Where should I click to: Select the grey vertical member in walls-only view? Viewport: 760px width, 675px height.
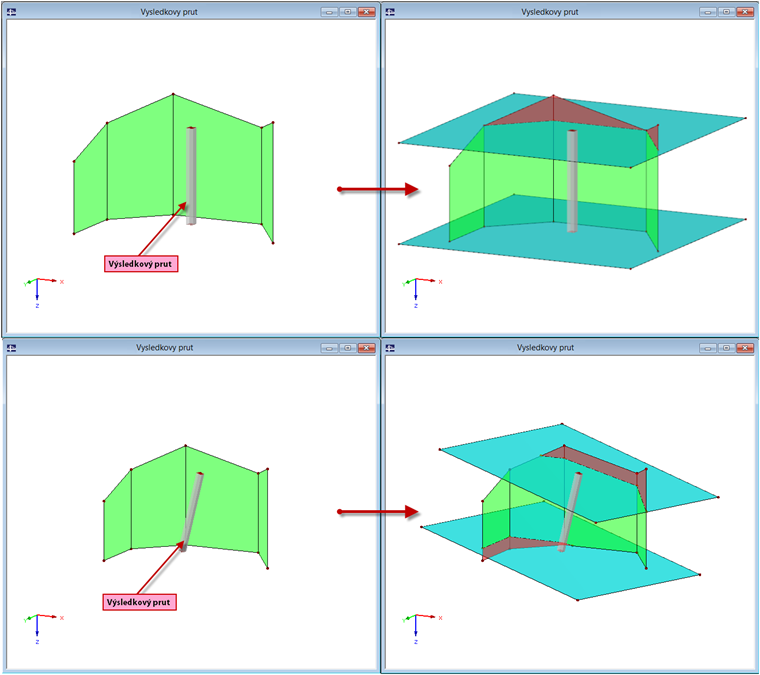pos(191,176)
